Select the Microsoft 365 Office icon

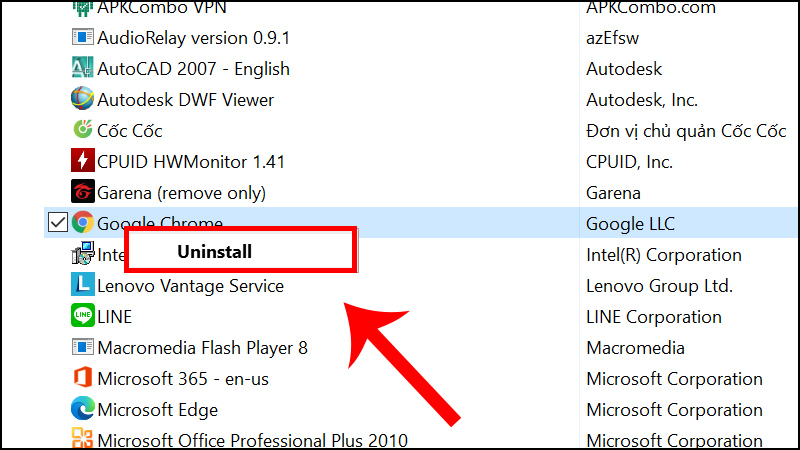tap(83, 379)
